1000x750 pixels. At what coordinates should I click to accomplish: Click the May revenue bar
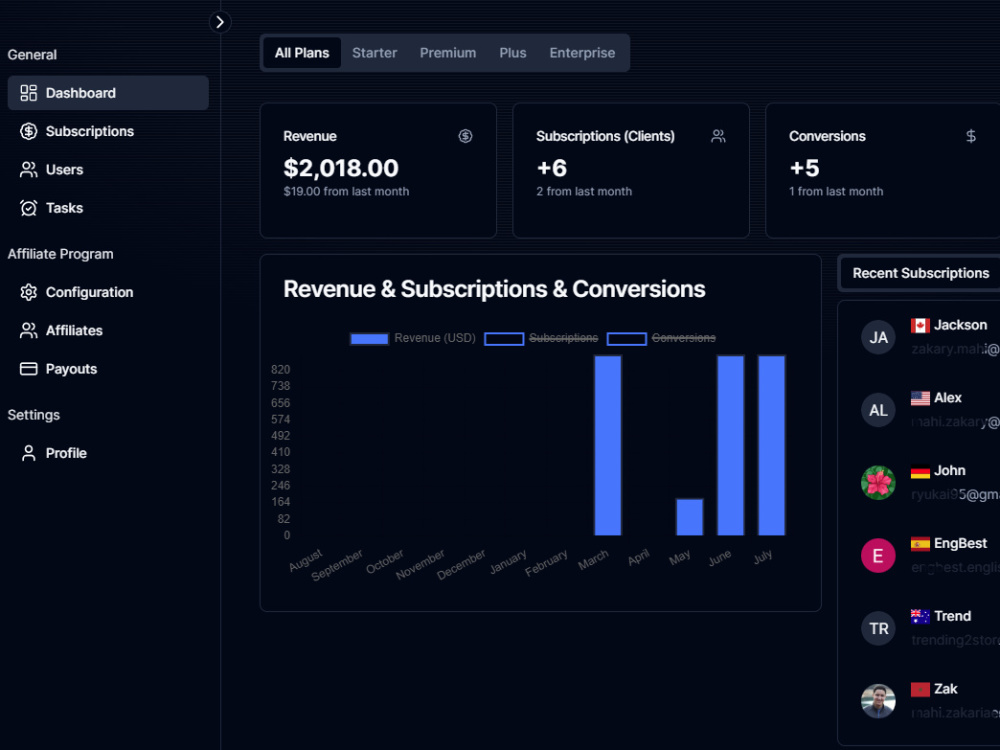689,517
